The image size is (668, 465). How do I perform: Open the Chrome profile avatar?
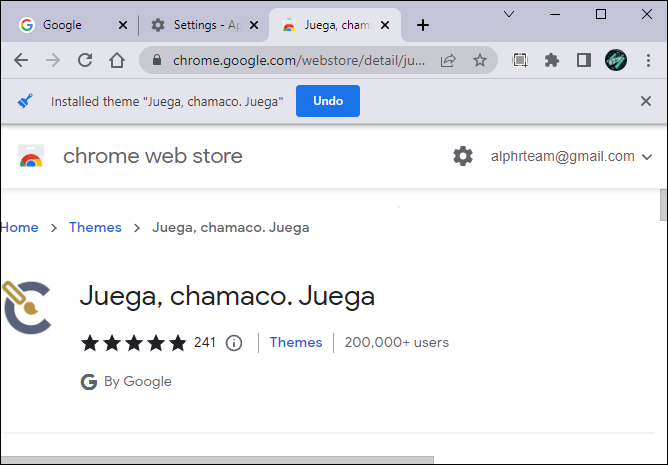(x=616, y=60)
